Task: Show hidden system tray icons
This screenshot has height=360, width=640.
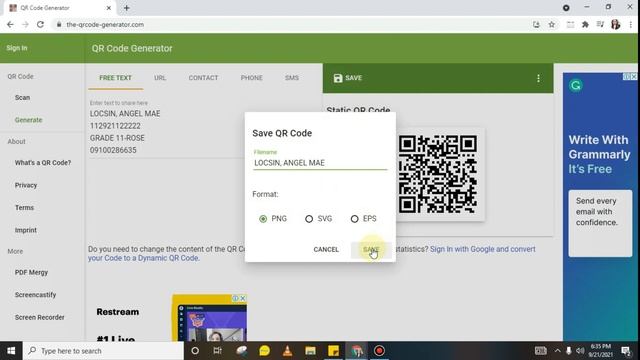Action: 557,351
